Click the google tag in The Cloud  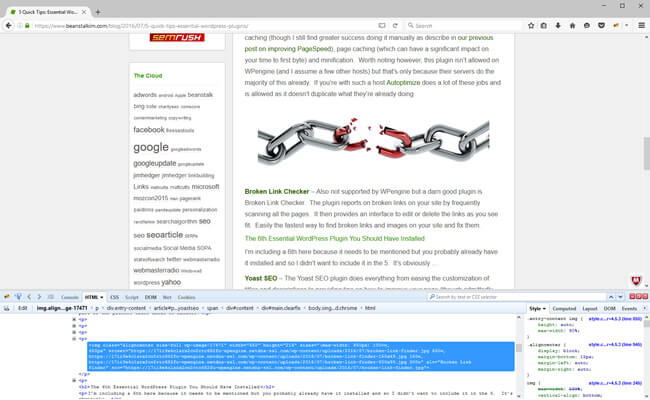[x=151, y=148]
